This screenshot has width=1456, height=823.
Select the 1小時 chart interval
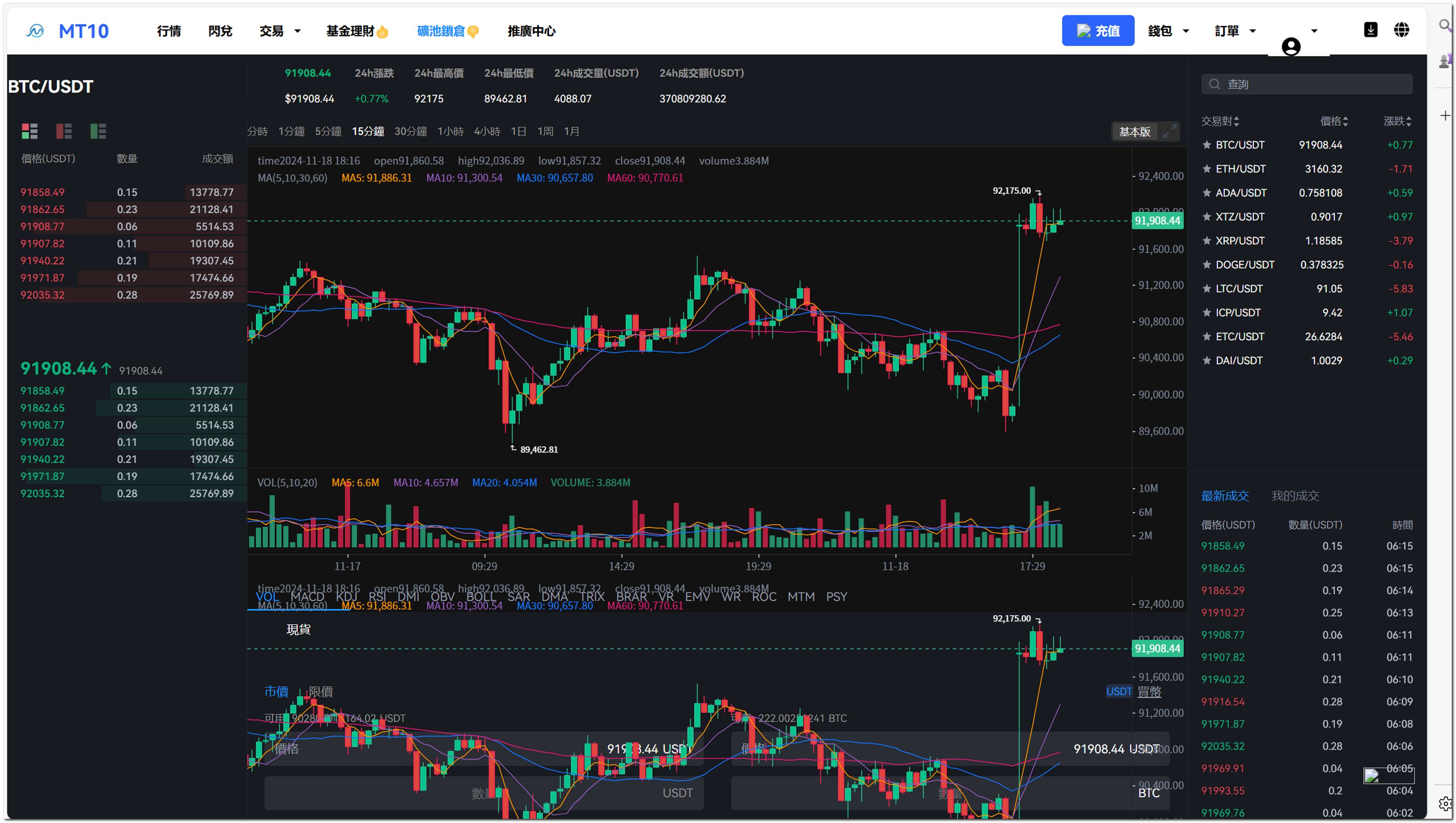tap(450, 132)
